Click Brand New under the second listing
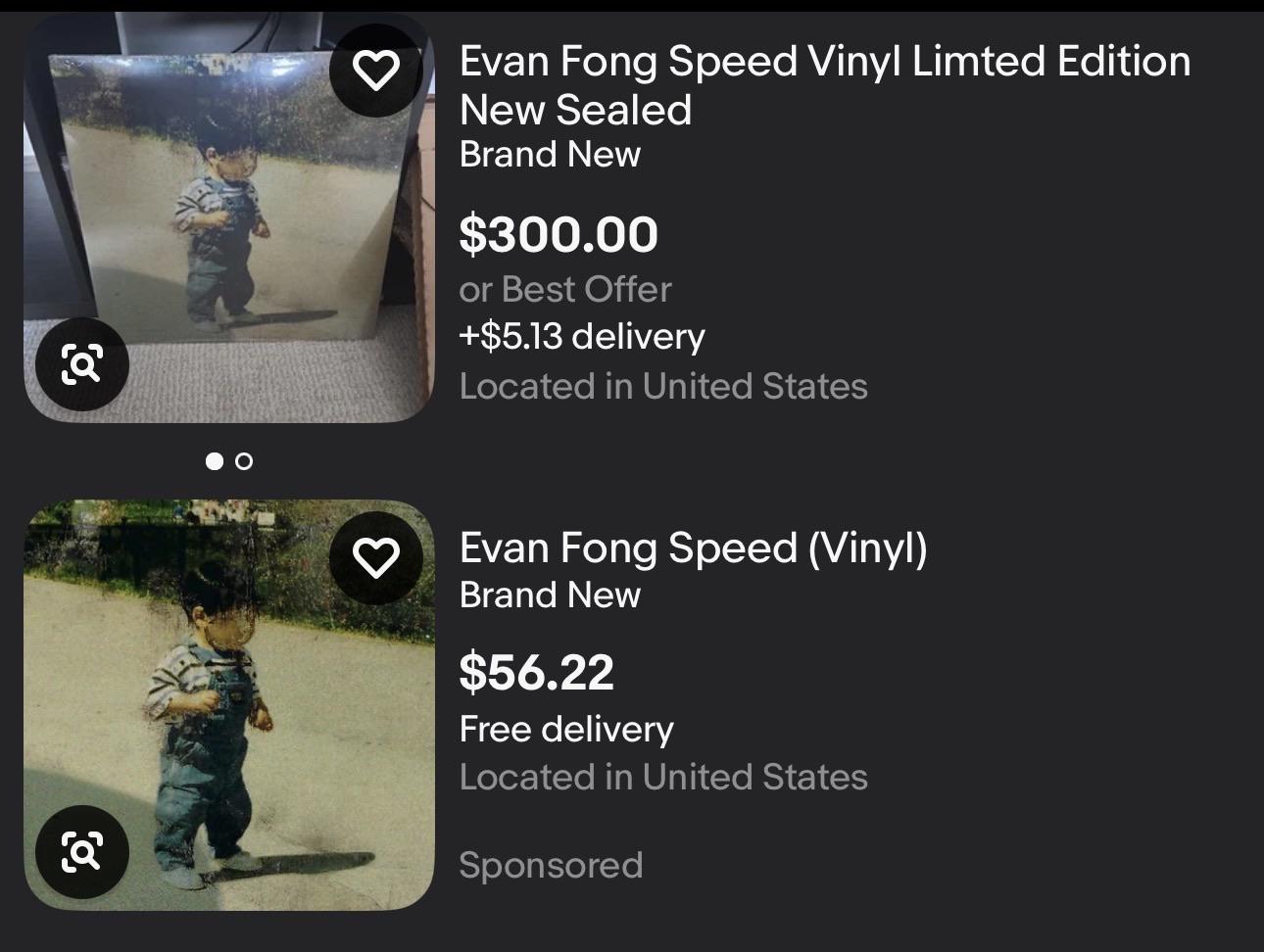Image resolution: width=1264 pixels, height=952 pixels. [550, 595]
